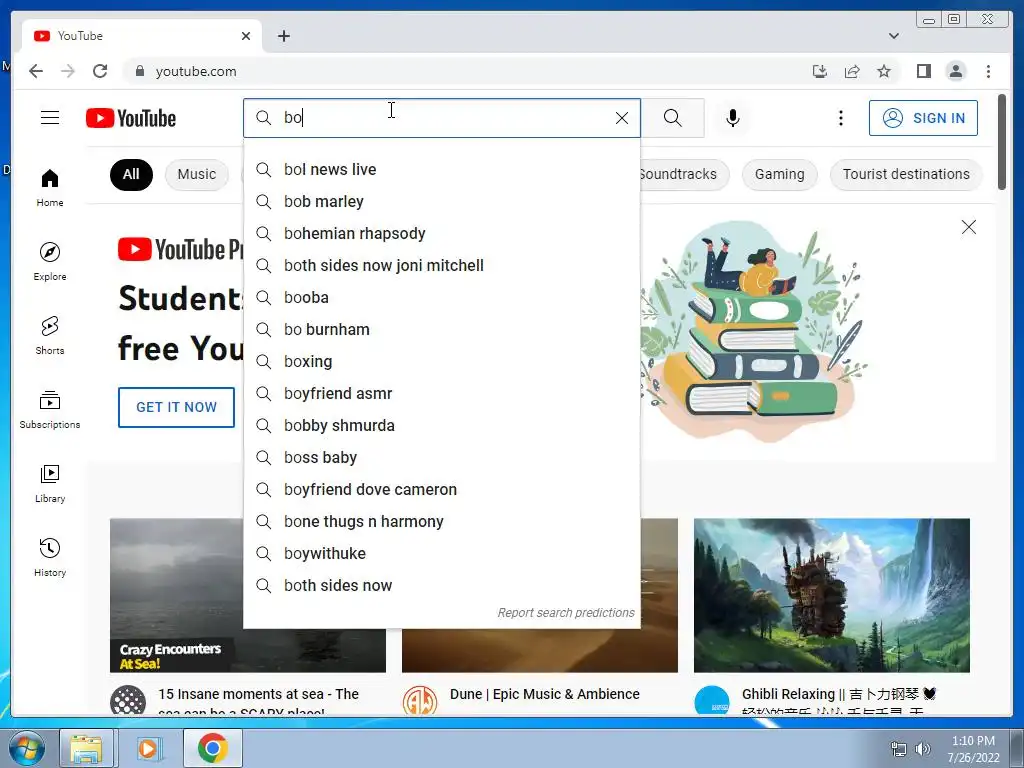Select the YouTube browser tab
This screenshot has height=768, width=1024.
click(x=142, y=36)
